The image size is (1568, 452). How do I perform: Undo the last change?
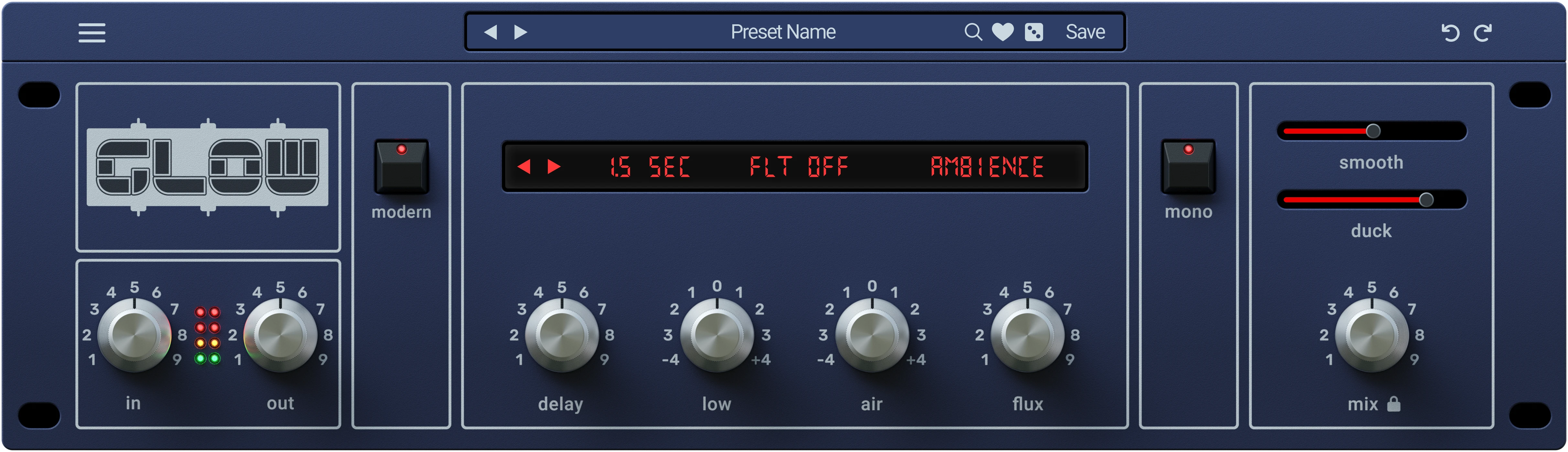coord(1451,33)
